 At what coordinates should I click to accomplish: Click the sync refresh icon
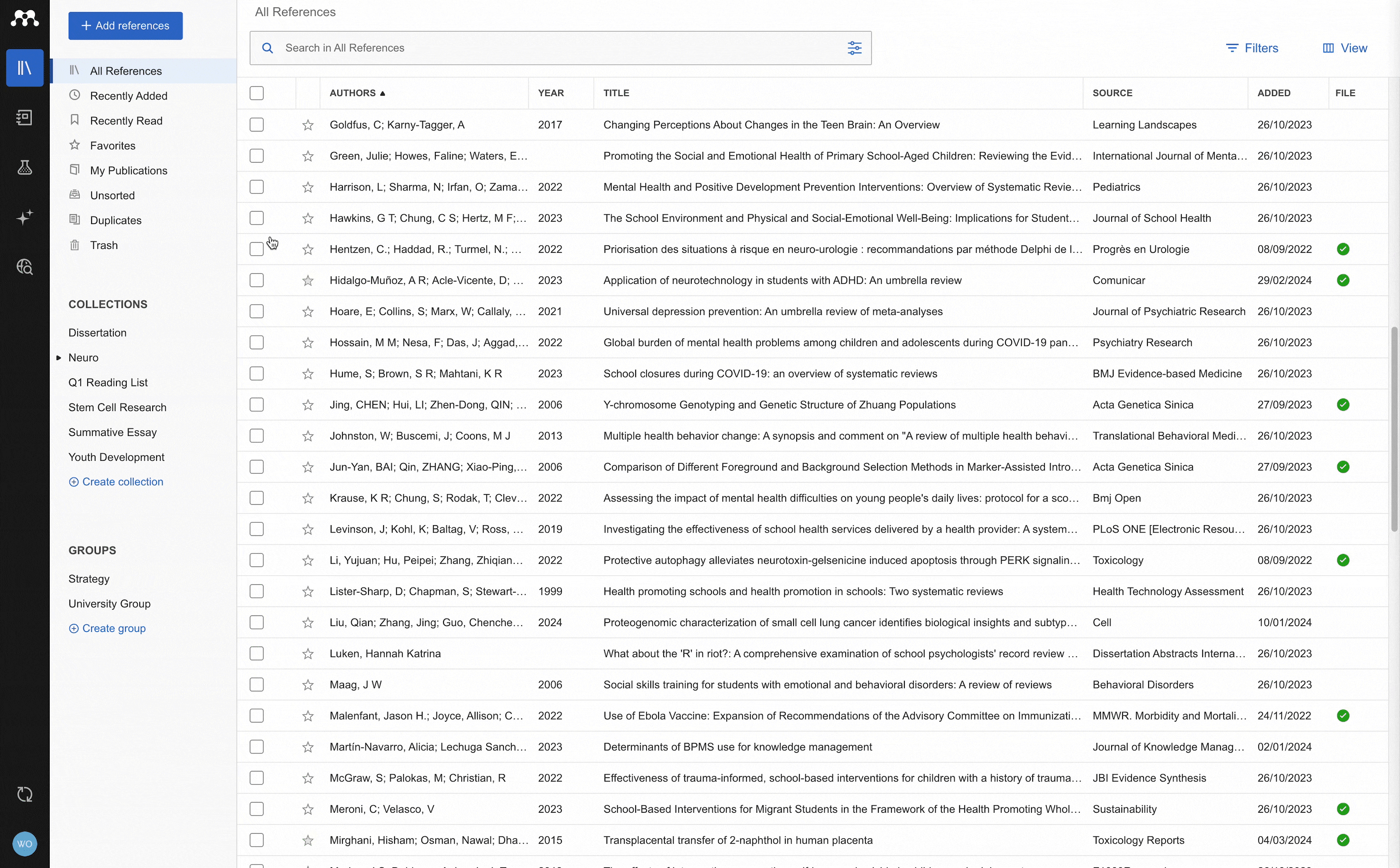point(25,795)
